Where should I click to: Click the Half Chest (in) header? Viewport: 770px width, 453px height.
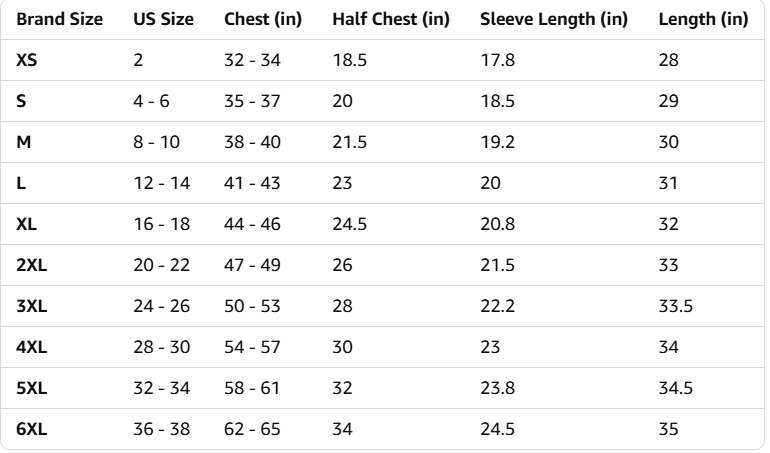(389, 20)
